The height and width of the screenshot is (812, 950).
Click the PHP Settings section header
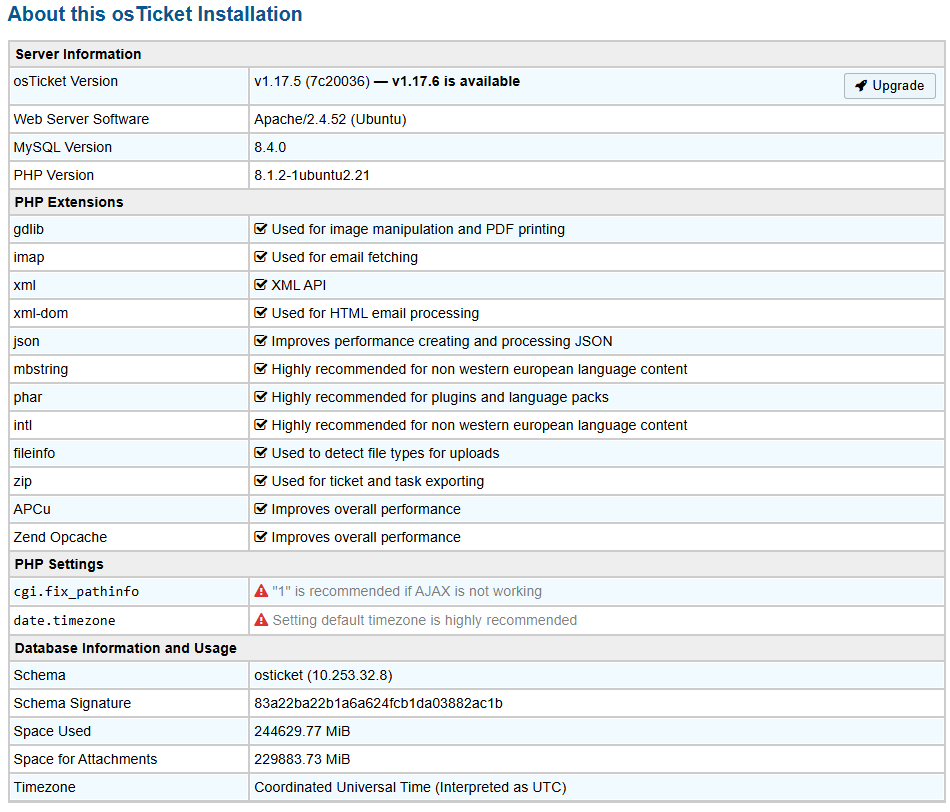[x=59, y=564]
